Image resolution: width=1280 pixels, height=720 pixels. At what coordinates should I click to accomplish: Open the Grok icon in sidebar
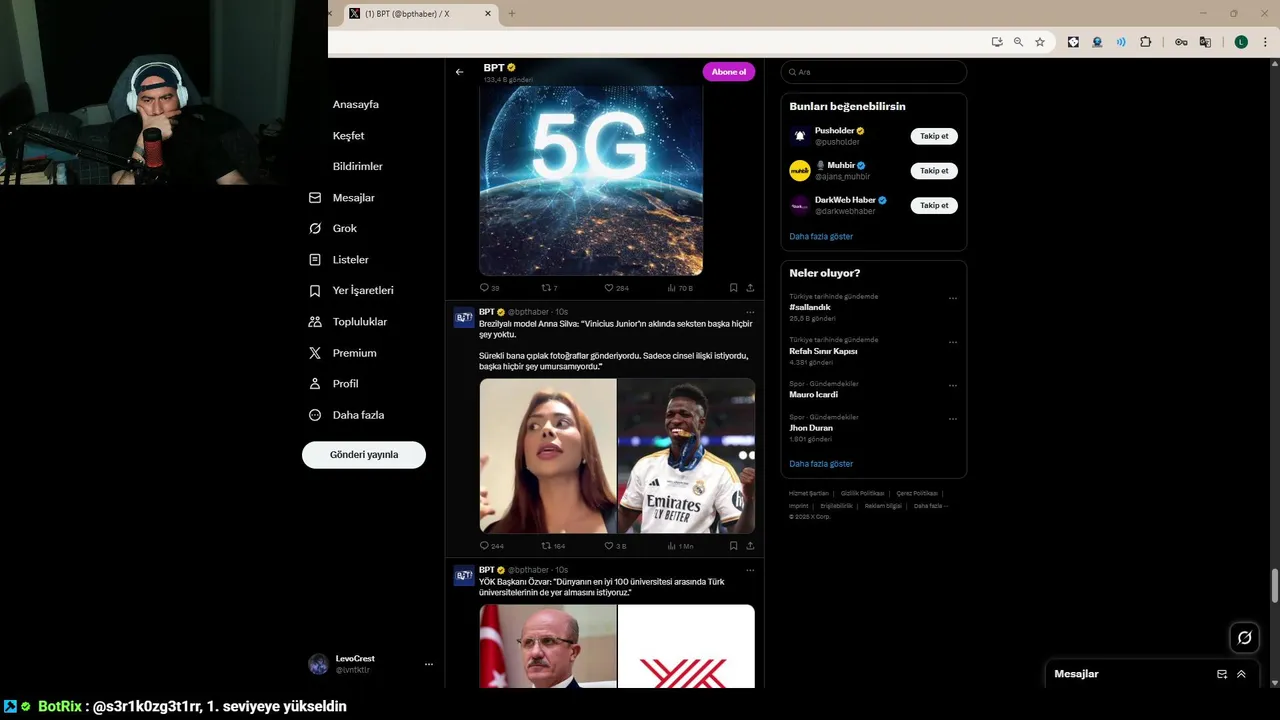(315, 229)
